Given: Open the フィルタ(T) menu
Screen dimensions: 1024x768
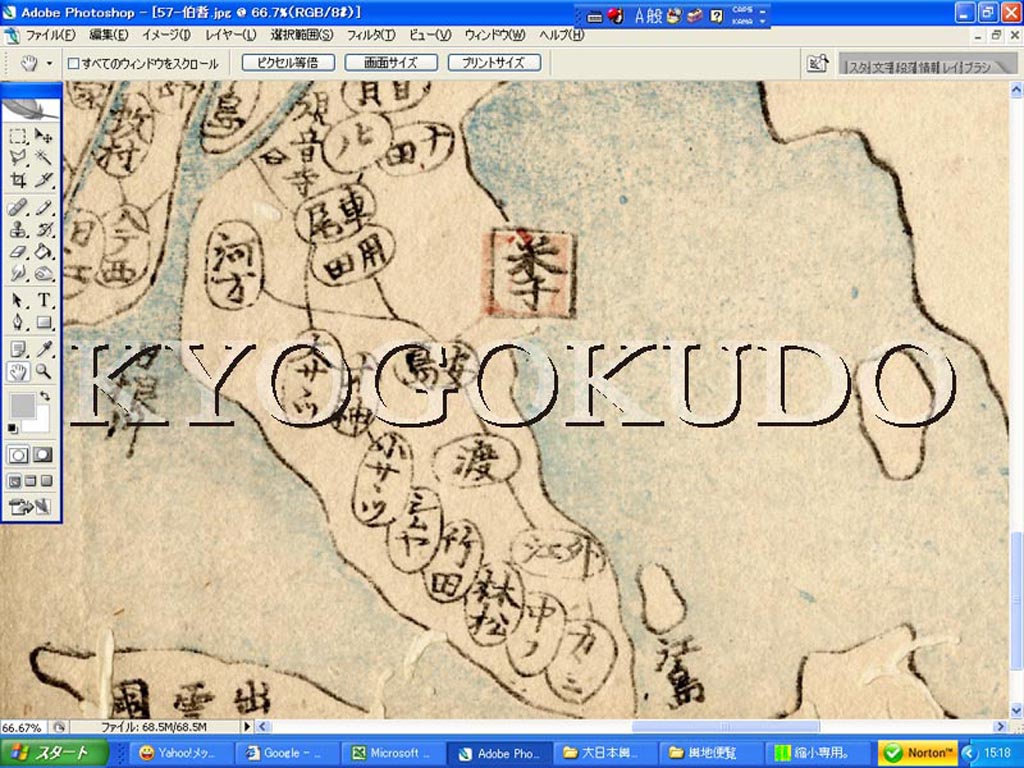Looking at the screenshot, I should [x=370, y=35].
